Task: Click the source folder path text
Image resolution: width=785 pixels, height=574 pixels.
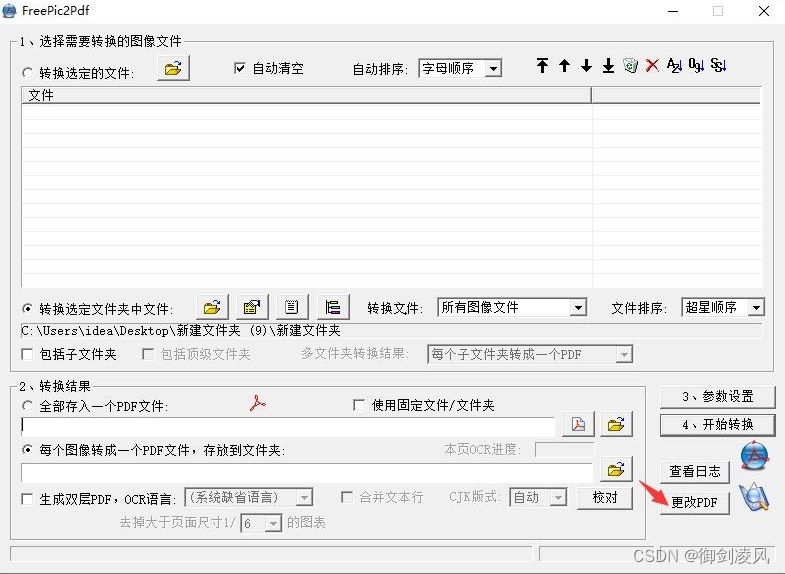Action: point(181,331)
